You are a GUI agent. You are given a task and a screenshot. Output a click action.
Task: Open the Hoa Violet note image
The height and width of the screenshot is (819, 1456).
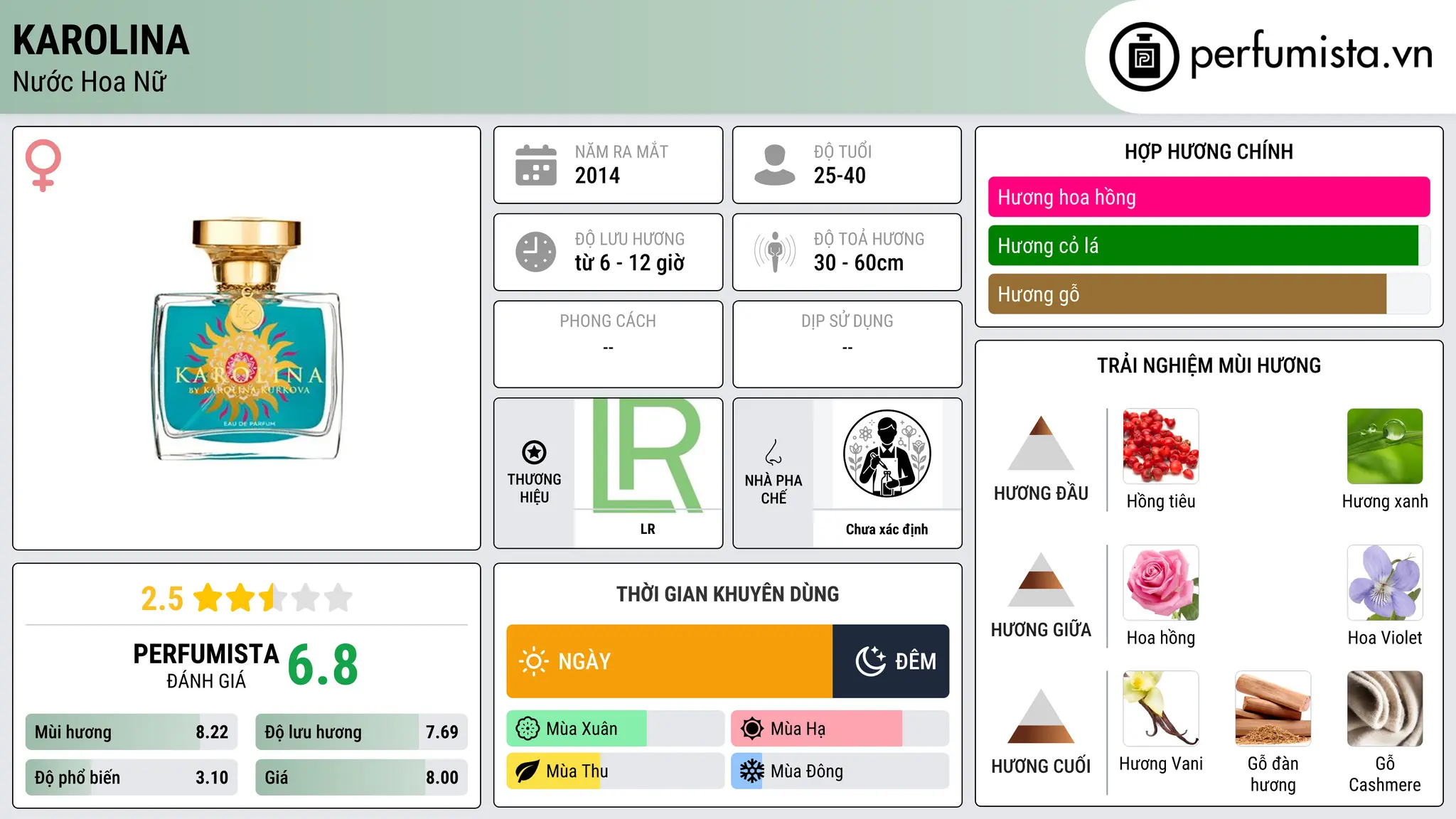(x=1385, y=583)
